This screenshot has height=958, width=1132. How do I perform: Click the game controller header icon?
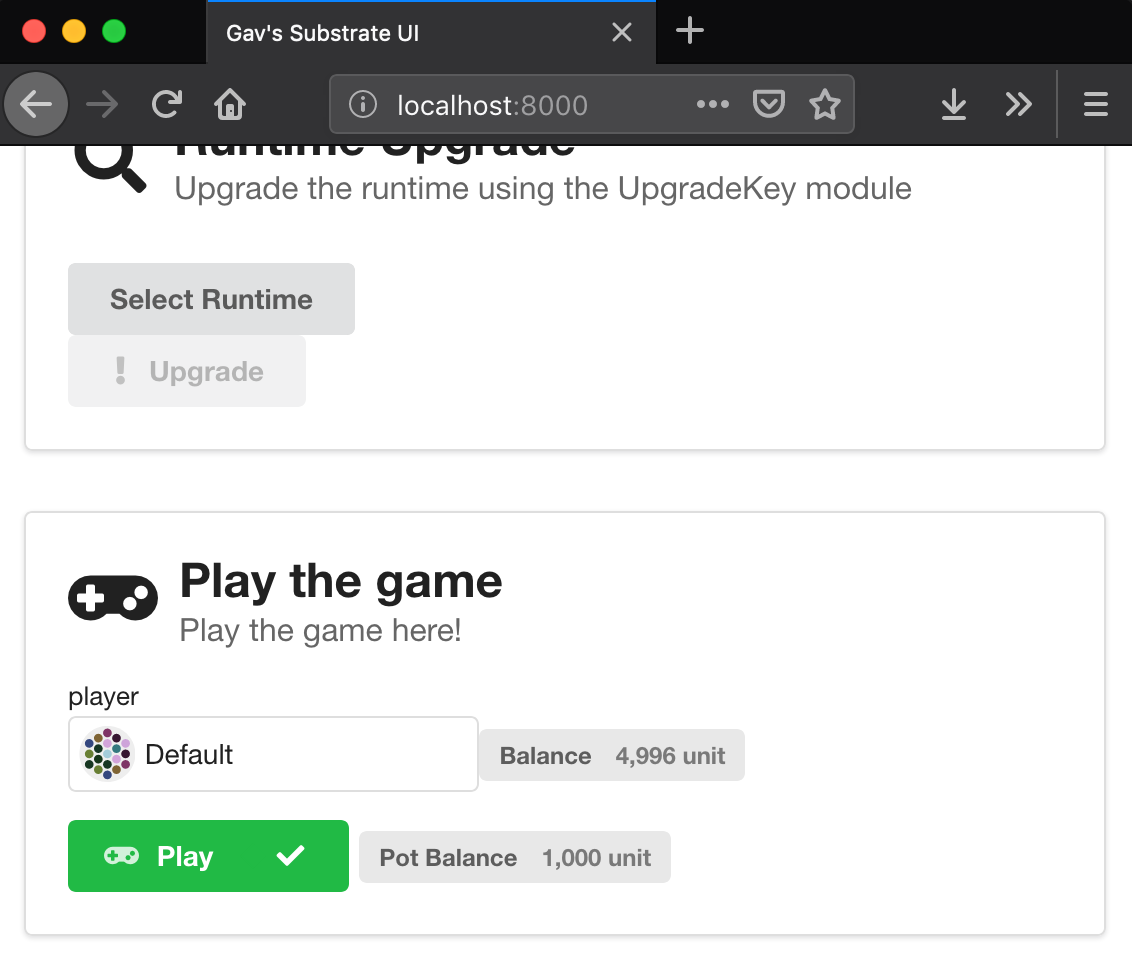pos(113,597)
